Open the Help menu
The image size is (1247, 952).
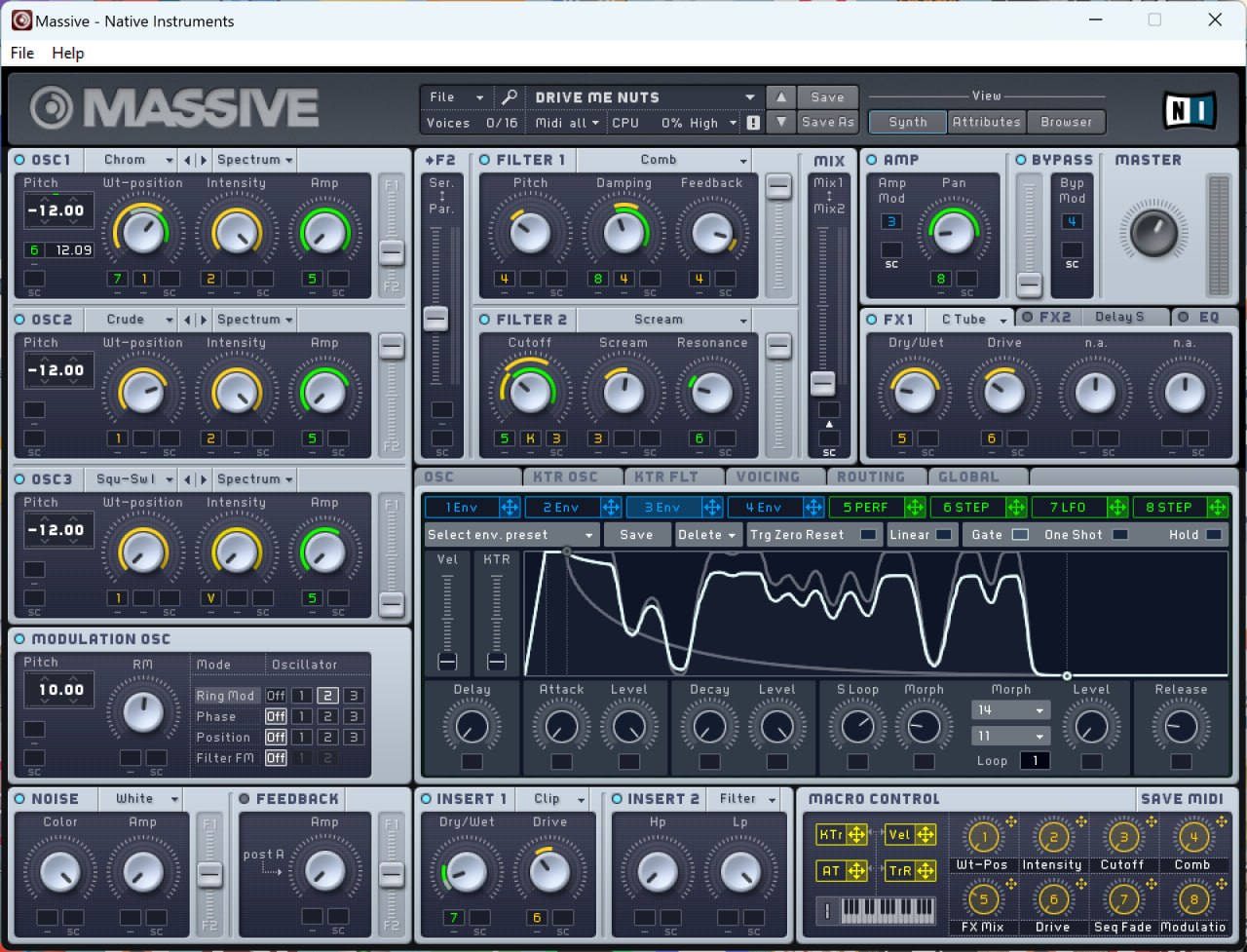click(67, 53)
